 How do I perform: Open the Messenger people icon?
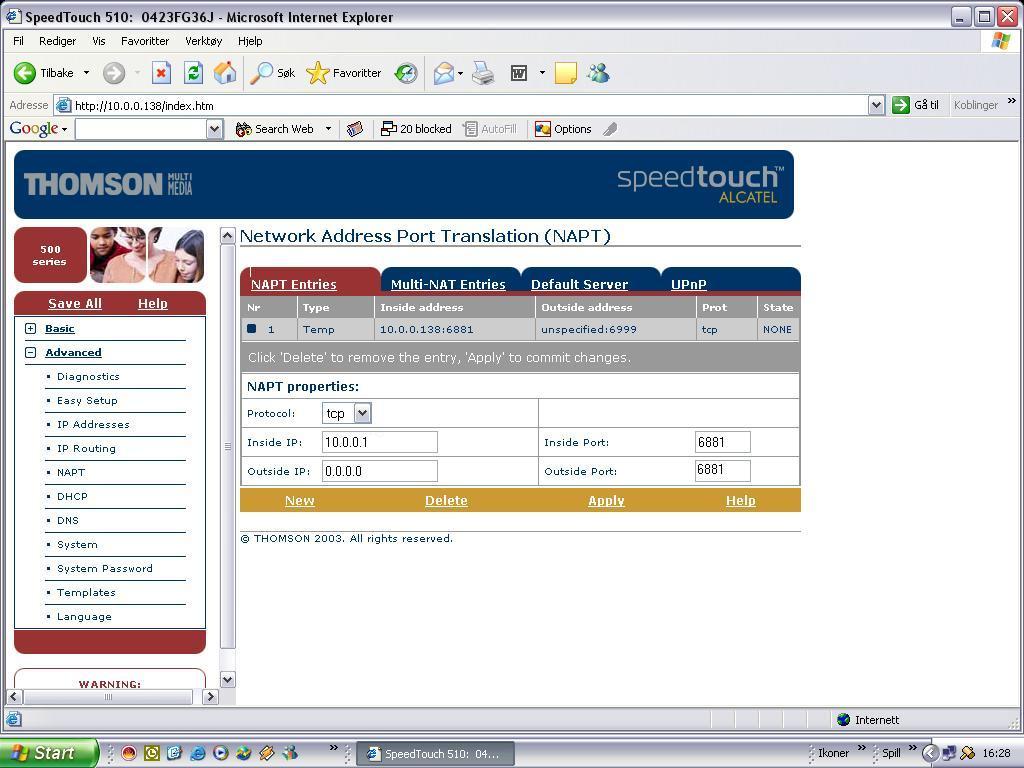pyautogui.click(x=598, y=73)
